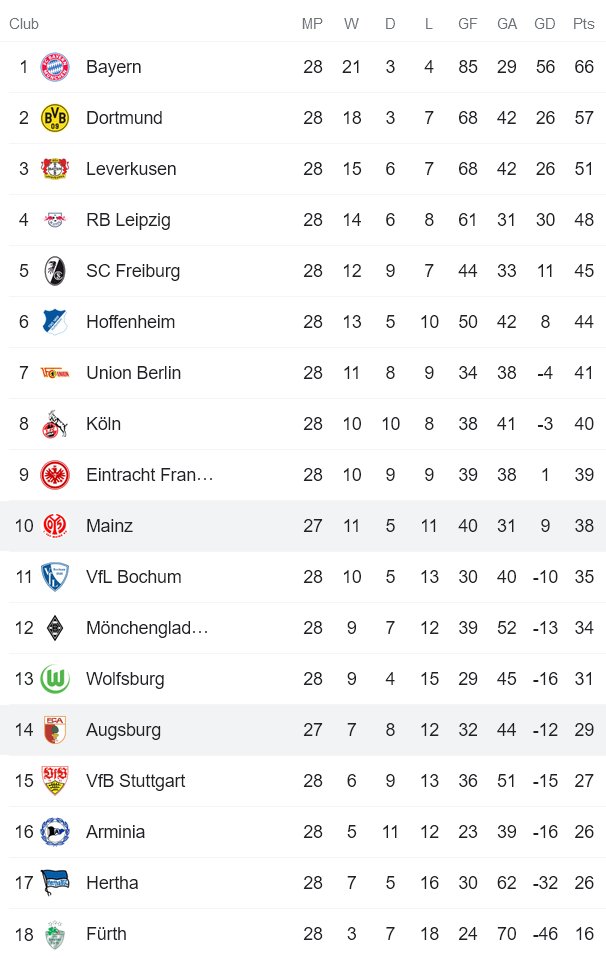Open the Mainz team page
Viewport: 606px width, 967px height.
[106, 525]
